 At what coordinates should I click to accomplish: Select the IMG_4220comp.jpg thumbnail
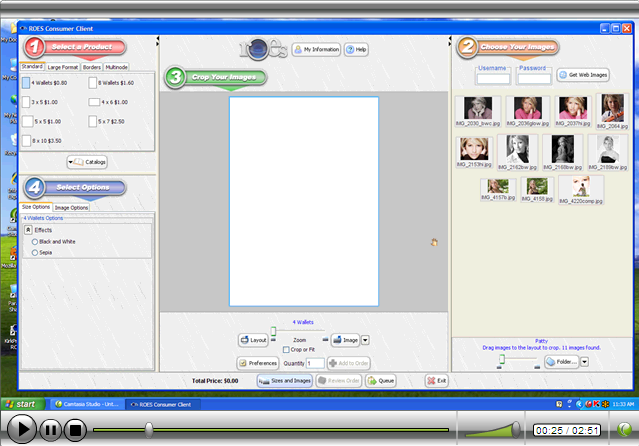(580, 187)
